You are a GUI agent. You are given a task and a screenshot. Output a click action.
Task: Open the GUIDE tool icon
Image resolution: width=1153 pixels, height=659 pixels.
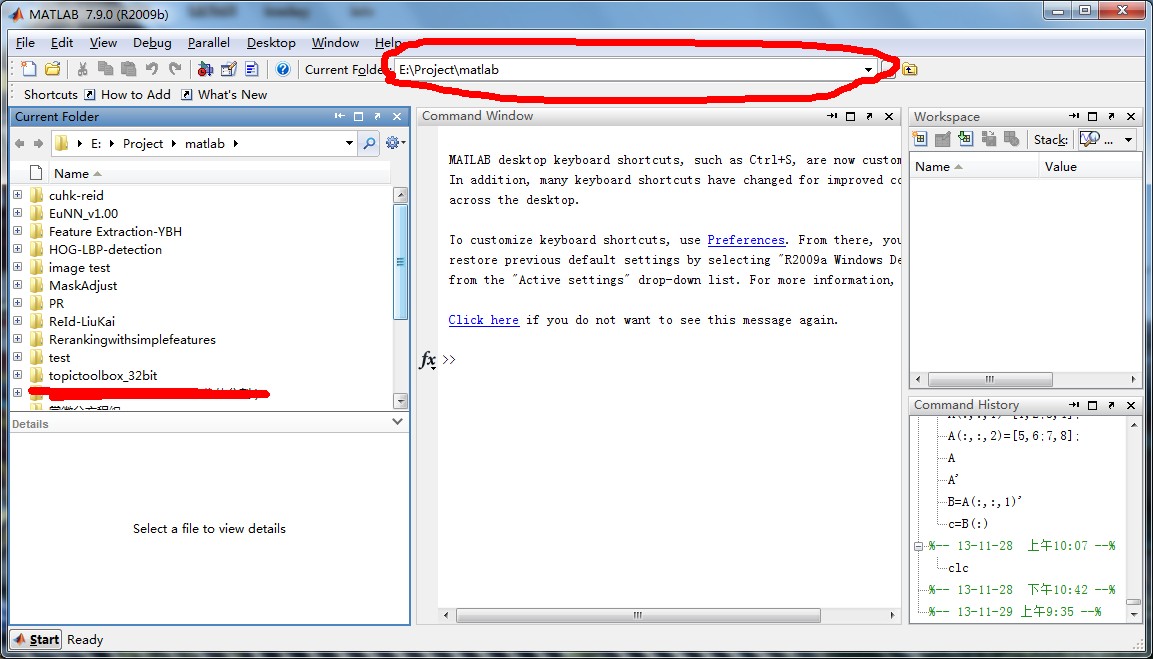click(x=229, y=69)
